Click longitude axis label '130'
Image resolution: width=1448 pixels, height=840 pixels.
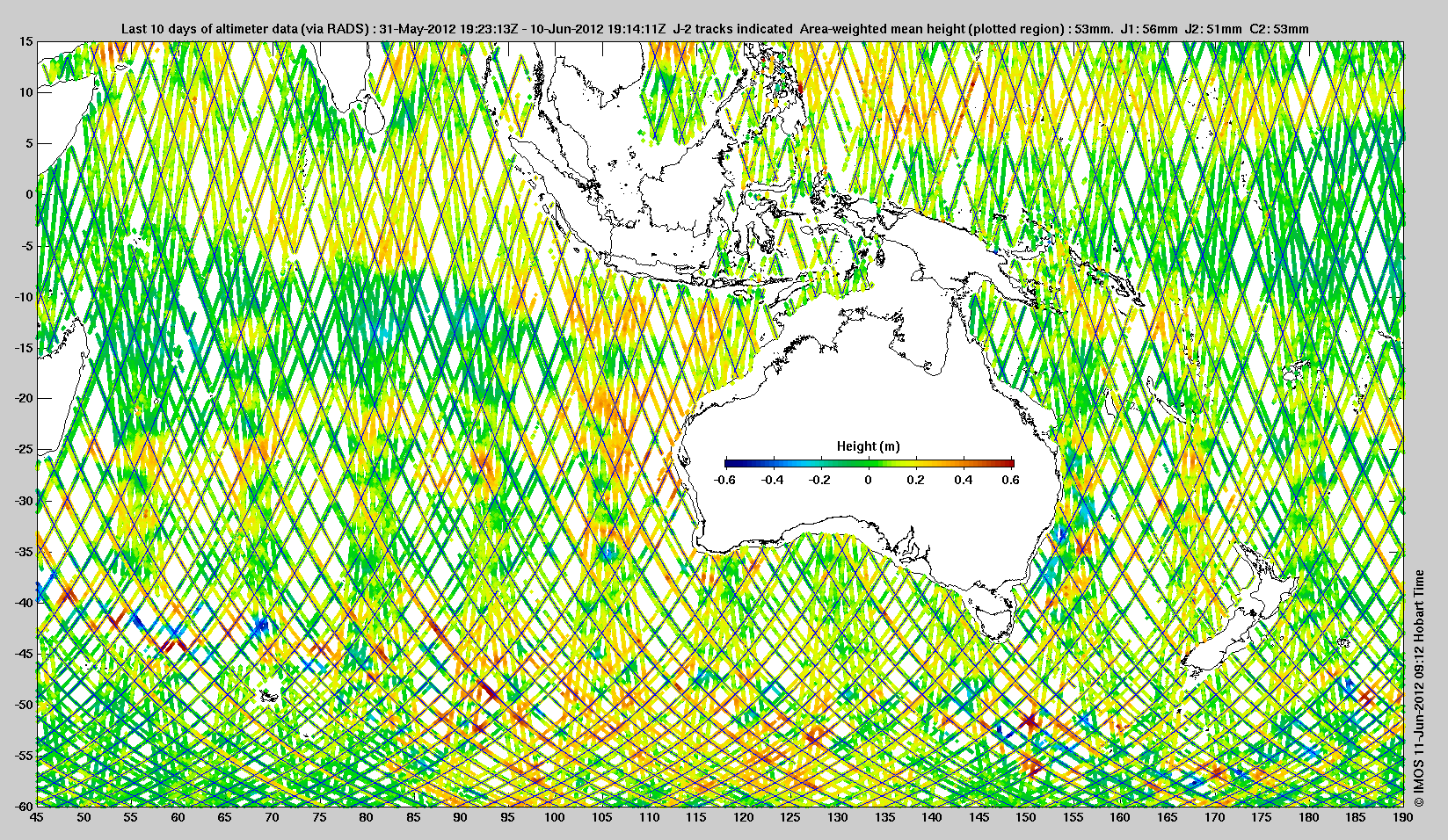[x=838, y=817]
